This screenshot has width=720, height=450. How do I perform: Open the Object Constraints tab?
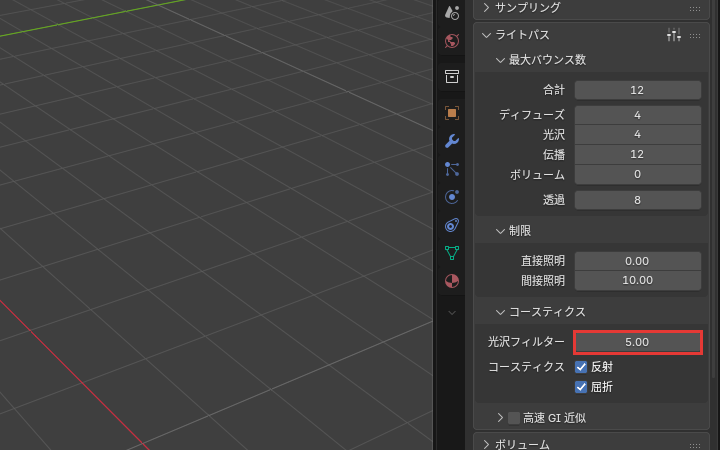[x=452, y=225]
